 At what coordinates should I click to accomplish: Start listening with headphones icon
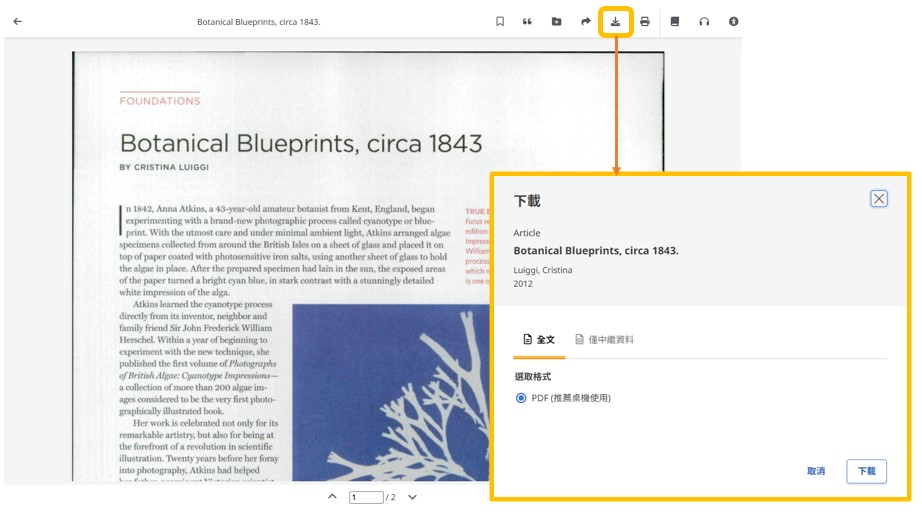tap(704, 21)
